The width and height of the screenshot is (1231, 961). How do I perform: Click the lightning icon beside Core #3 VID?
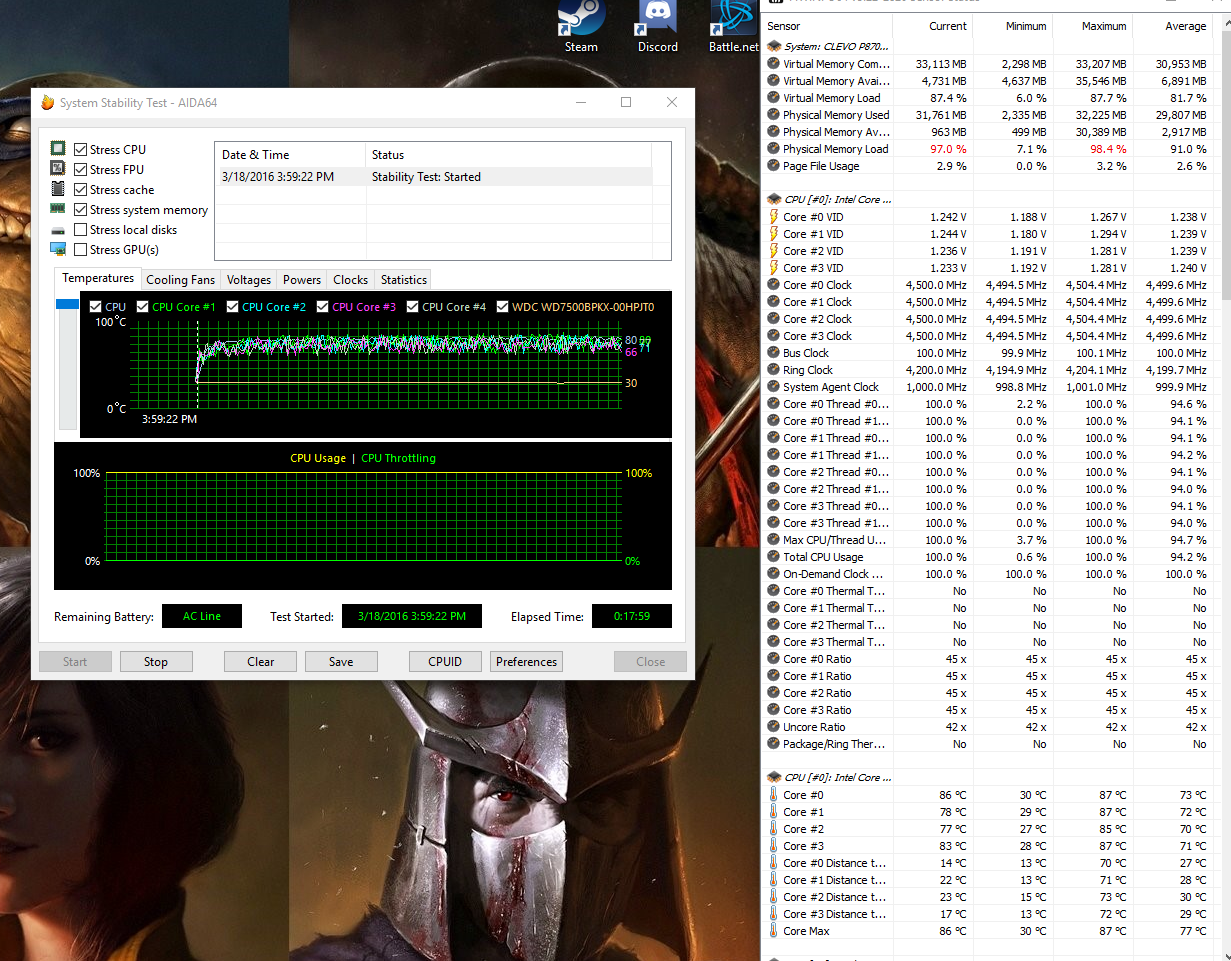pos(773,268)
